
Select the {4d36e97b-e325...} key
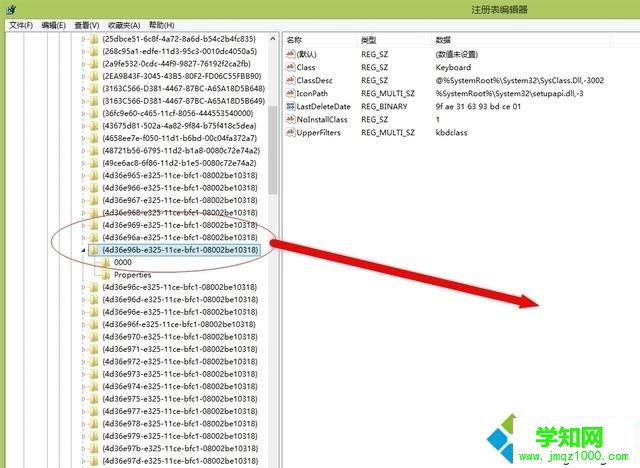pyautogui.click(x=180, y=448)
